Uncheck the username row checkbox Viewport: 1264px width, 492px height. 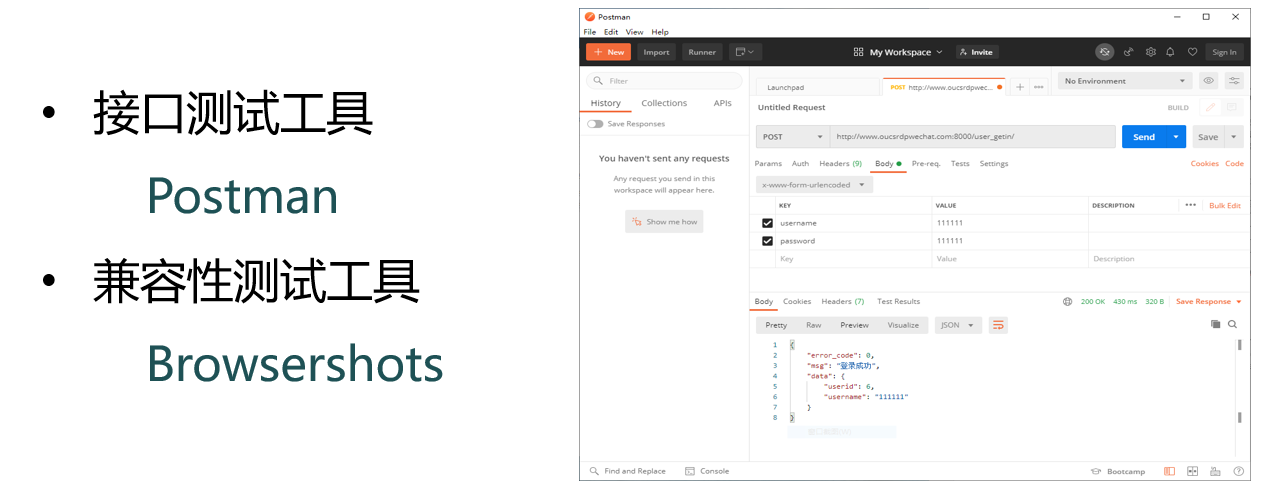pos(767,223)
